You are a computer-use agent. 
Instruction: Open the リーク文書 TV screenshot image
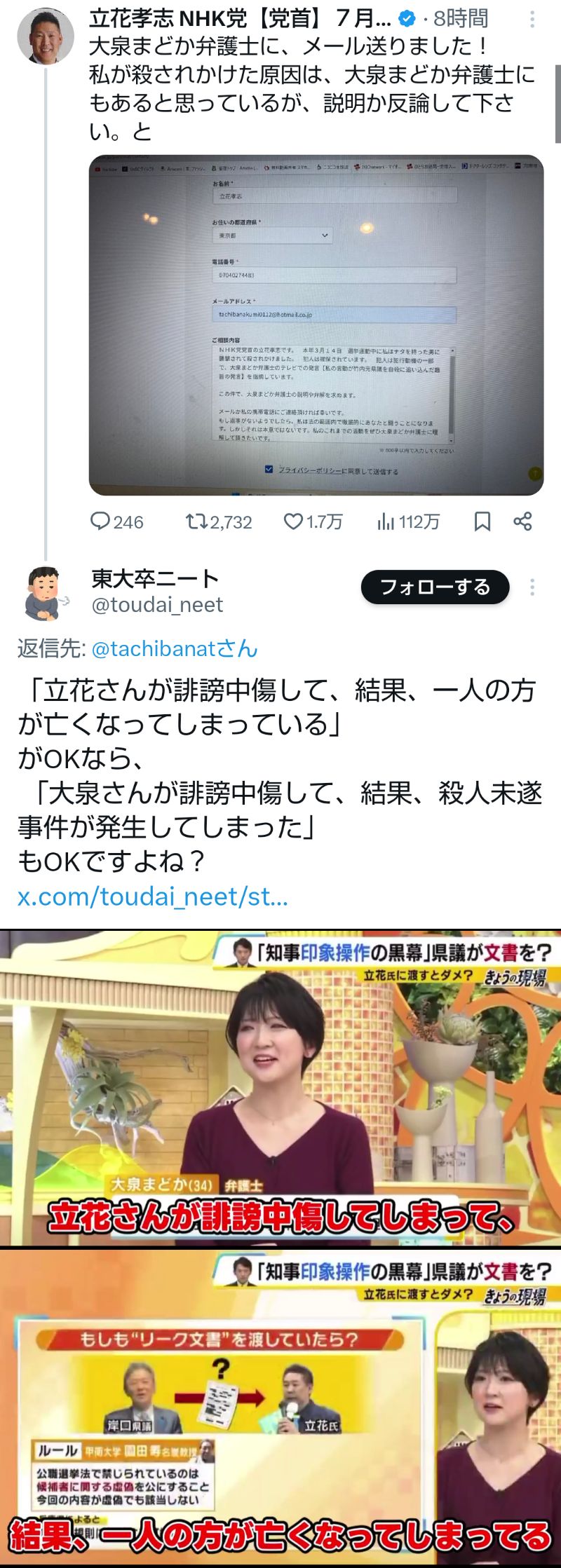click(280, 1408)
